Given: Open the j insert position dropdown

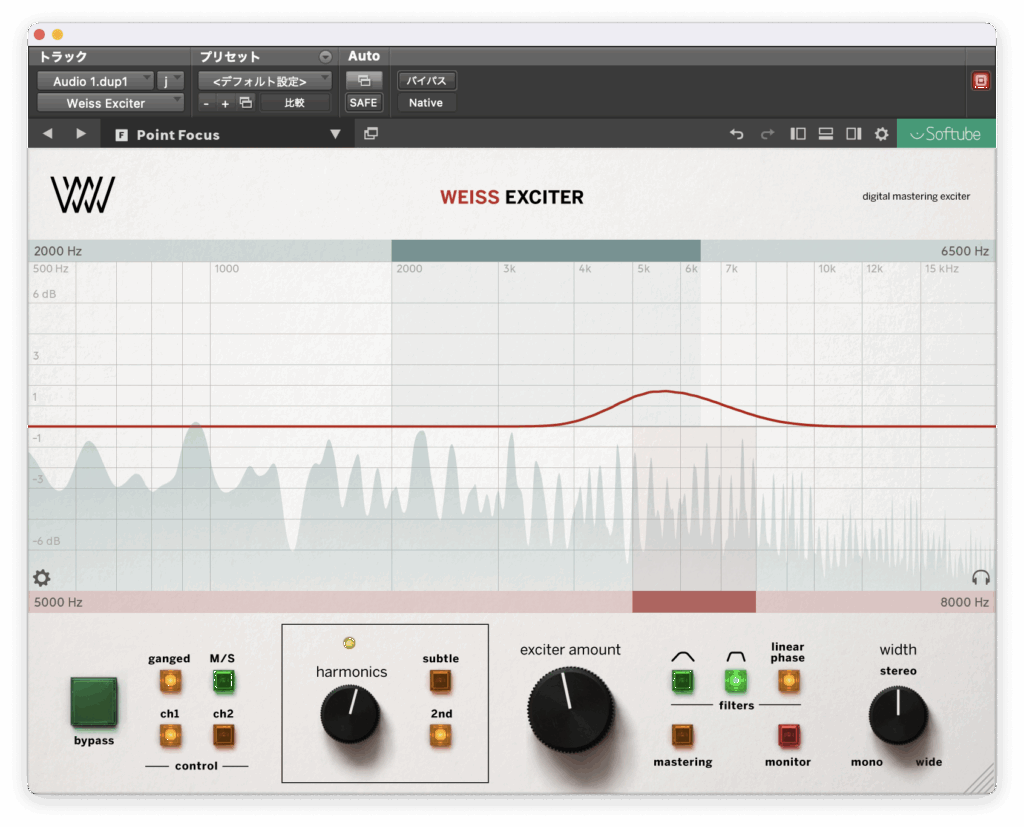Looking at the screenshot, I should point(170,81).
